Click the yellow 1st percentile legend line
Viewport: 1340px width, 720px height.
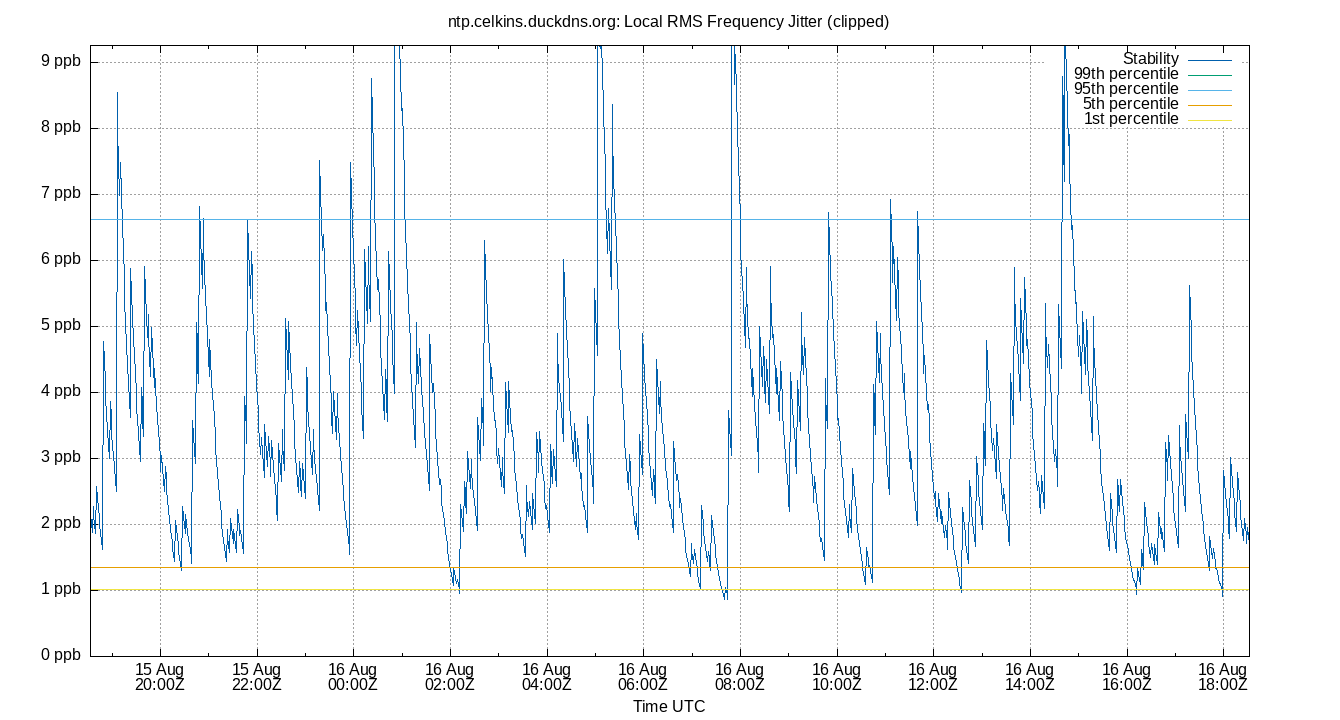coord(1209,120)
